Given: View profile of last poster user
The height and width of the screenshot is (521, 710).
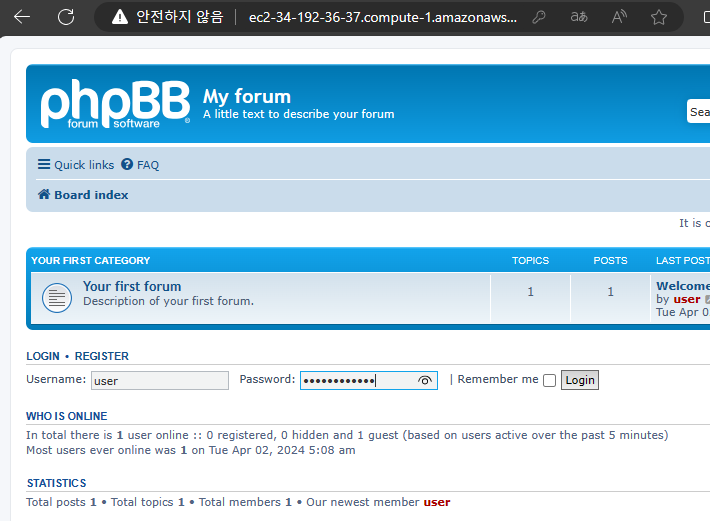Looking at the screenshot, I should [687, 299].
